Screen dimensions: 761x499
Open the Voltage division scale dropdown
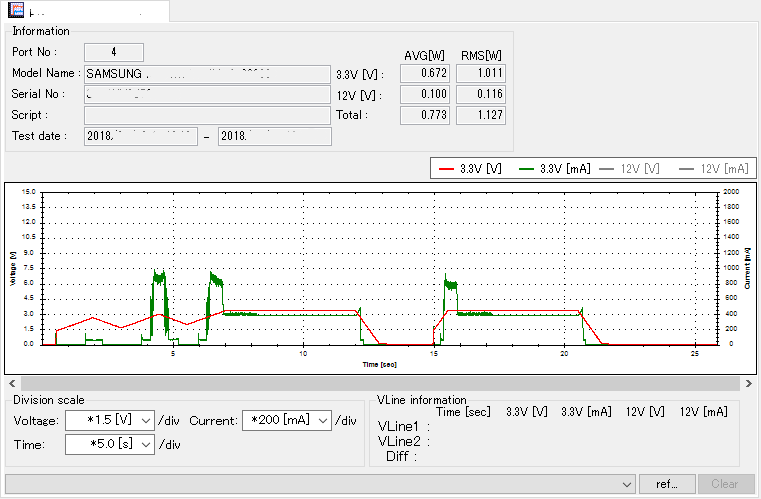point(146,421)
